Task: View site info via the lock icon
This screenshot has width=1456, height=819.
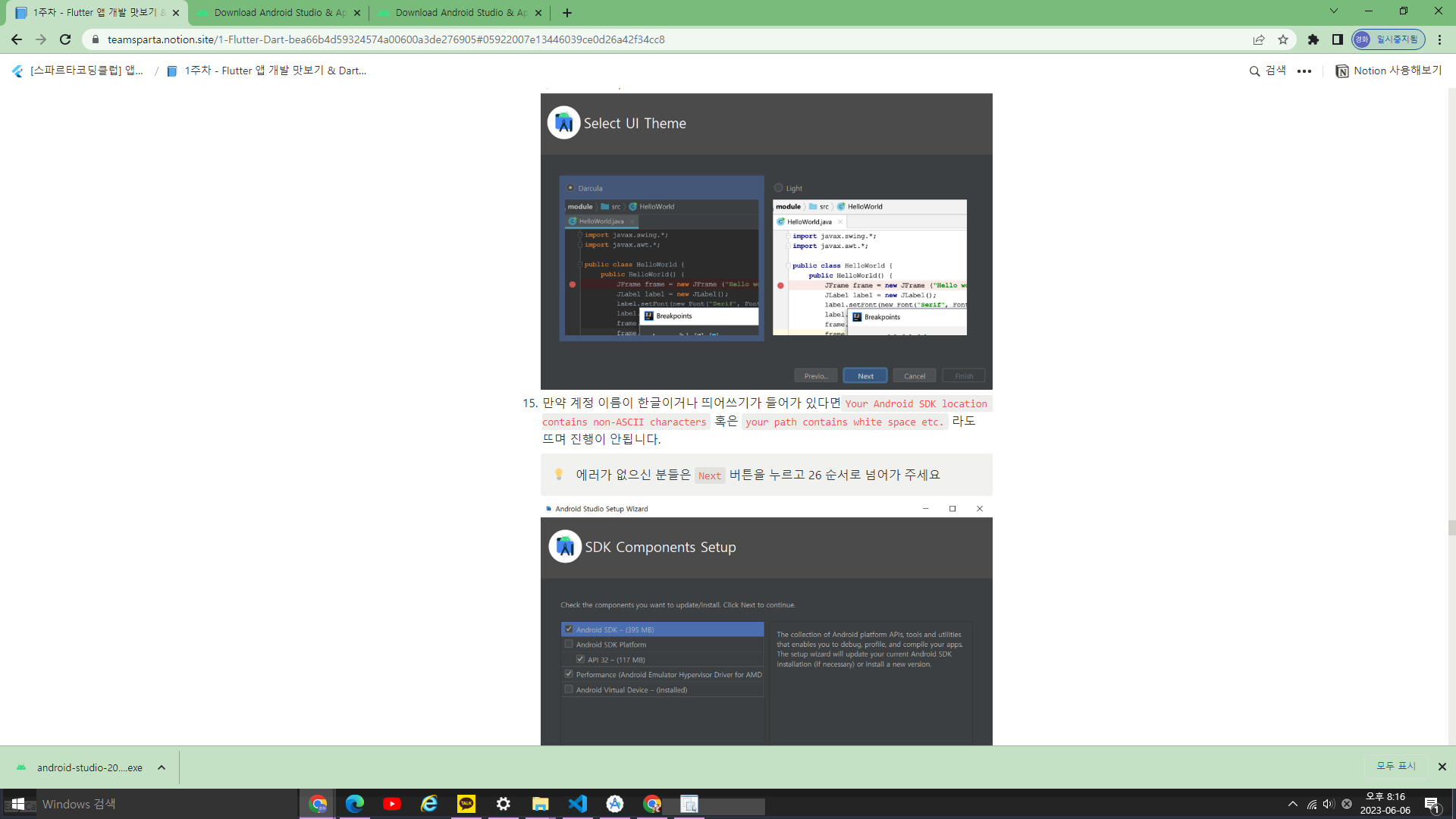Action: point(95,39)
